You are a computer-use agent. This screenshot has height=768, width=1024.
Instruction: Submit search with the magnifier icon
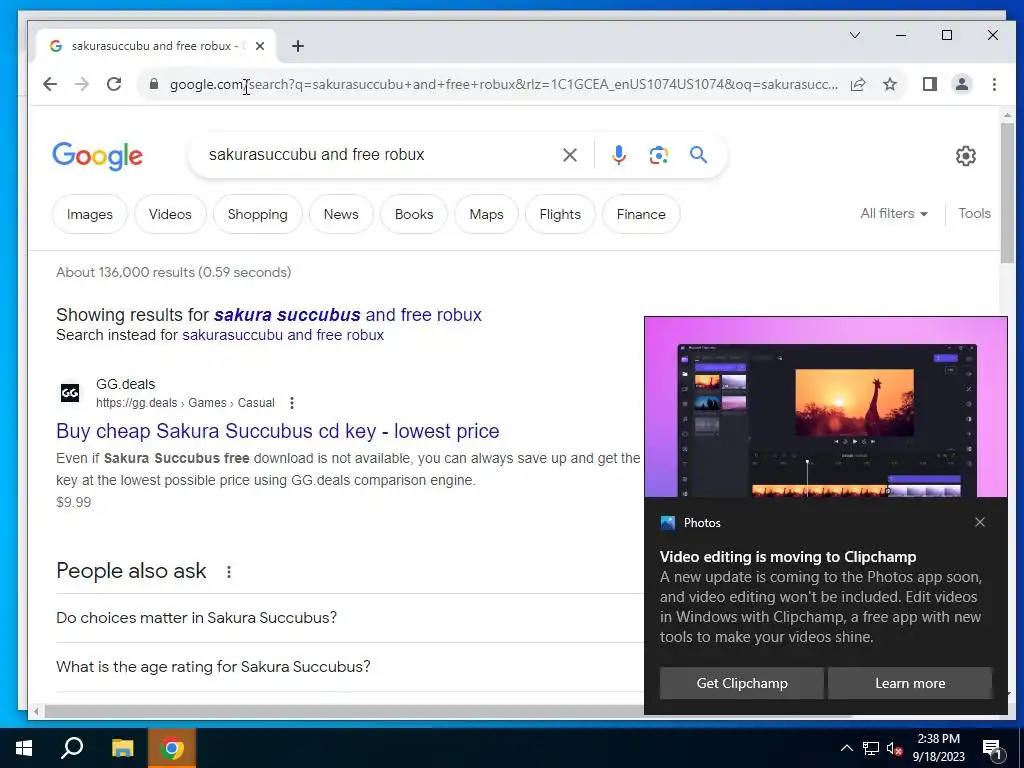pos(698,155)
